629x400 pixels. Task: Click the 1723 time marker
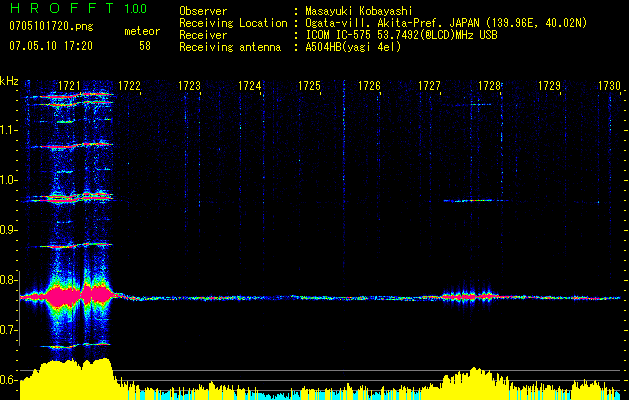pos(189,86)
